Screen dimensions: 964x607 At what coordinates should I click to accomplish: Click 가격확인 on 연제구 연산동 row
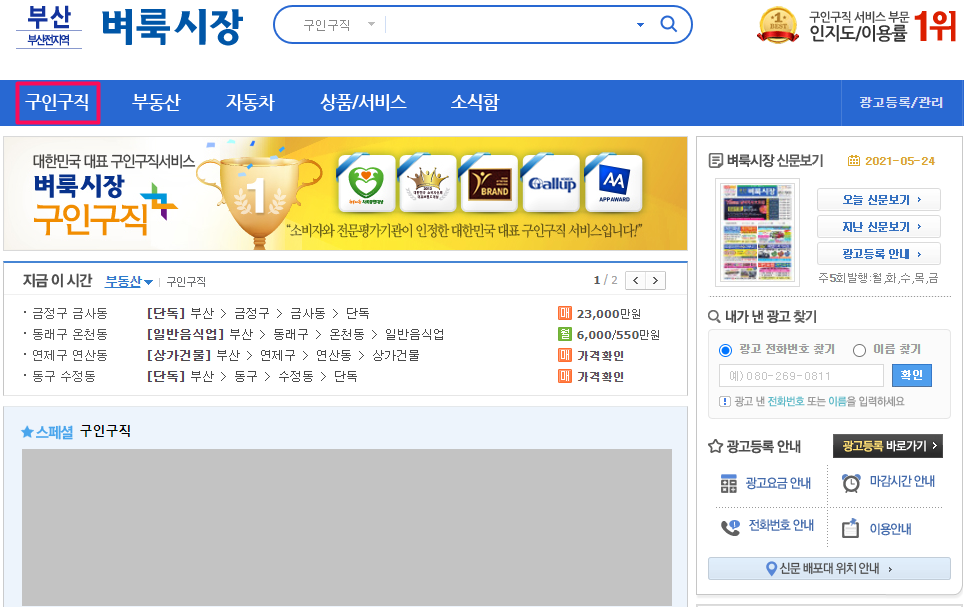pos(600,355)
